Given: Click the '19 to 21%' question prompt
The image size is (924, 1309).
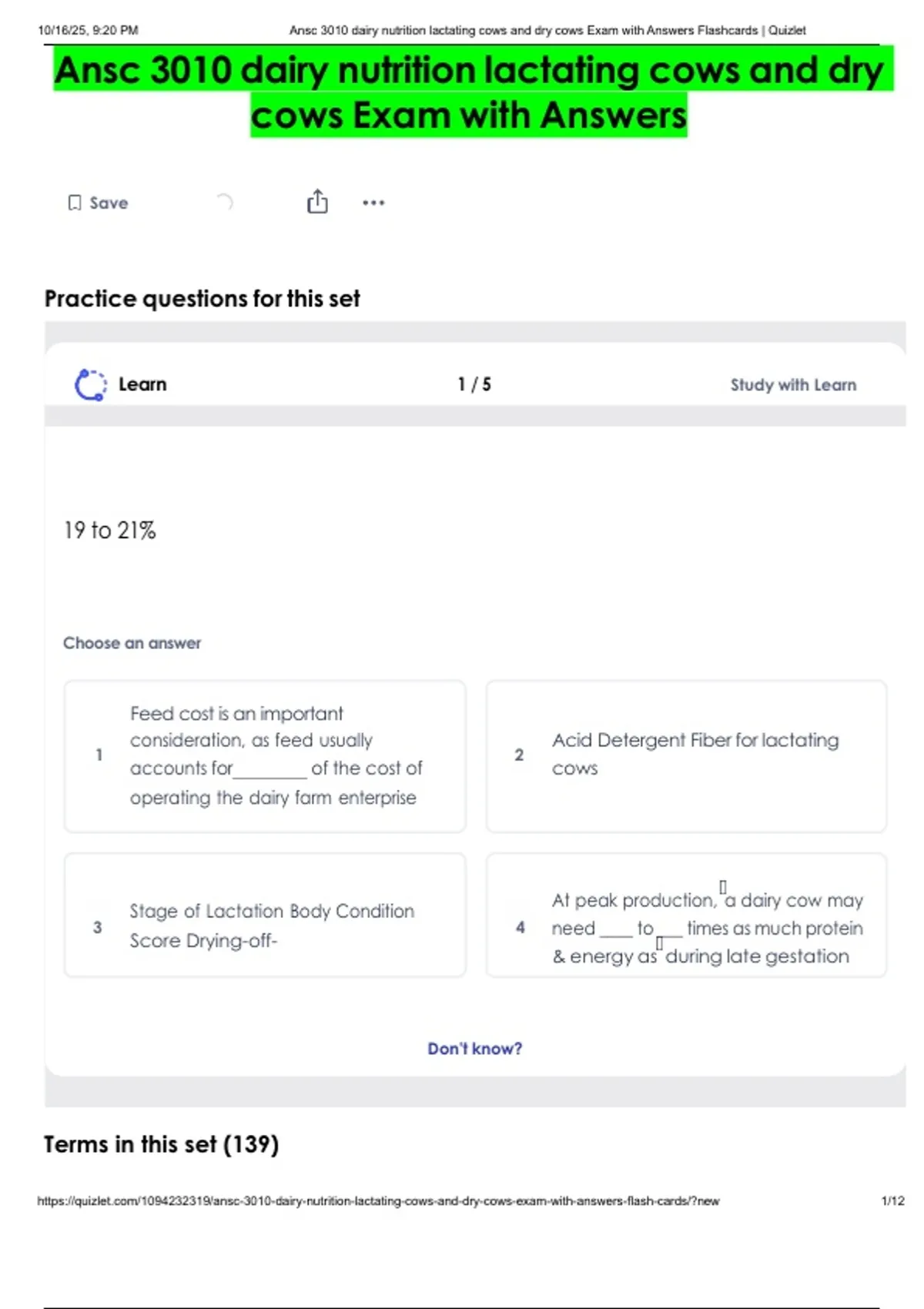Looking at the screenshot, I should pyautogui.click(x=110, y=531).
